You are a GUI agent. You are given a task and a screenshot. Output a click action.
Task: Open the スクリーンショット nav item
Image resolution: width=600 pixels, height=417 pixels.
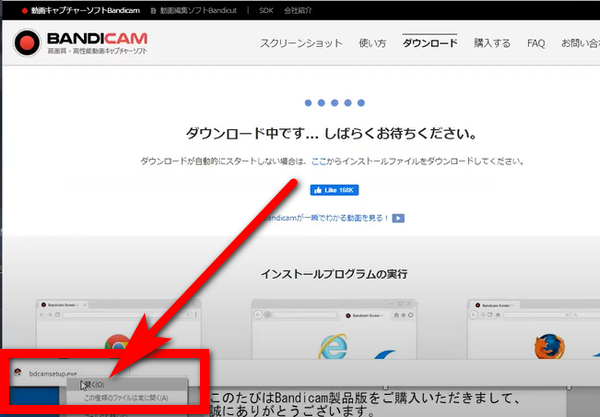301,43
